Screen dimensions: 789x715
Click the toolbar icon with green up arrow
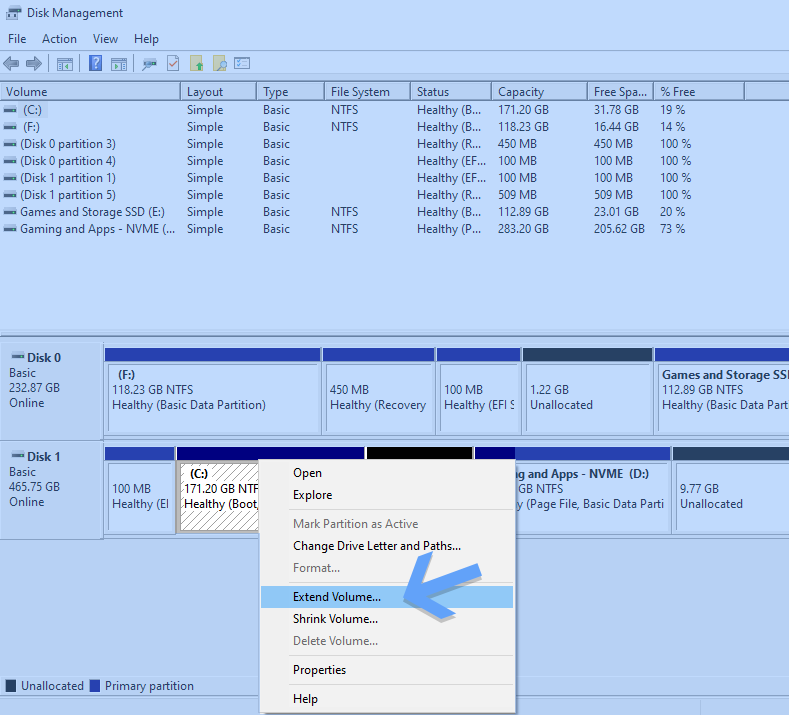pyautogui.click(x=196, y=63)
